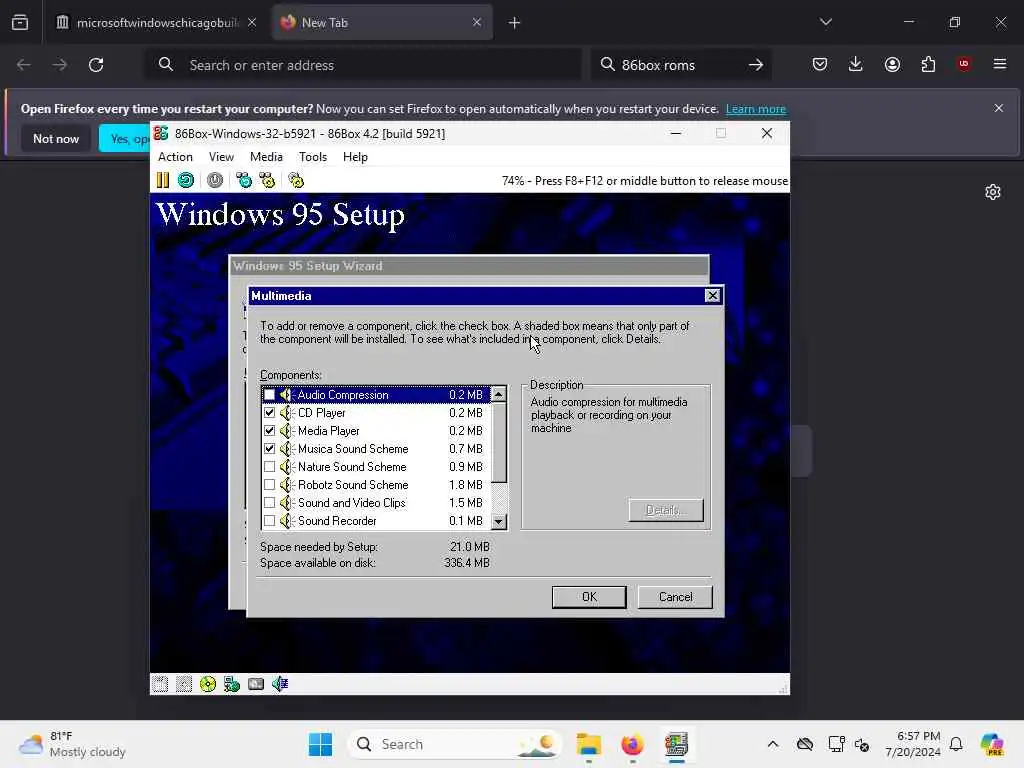This screenshot has height=768, width=1024.
Task: Open the notification bell in system tray
Action: tap(956, 744)
